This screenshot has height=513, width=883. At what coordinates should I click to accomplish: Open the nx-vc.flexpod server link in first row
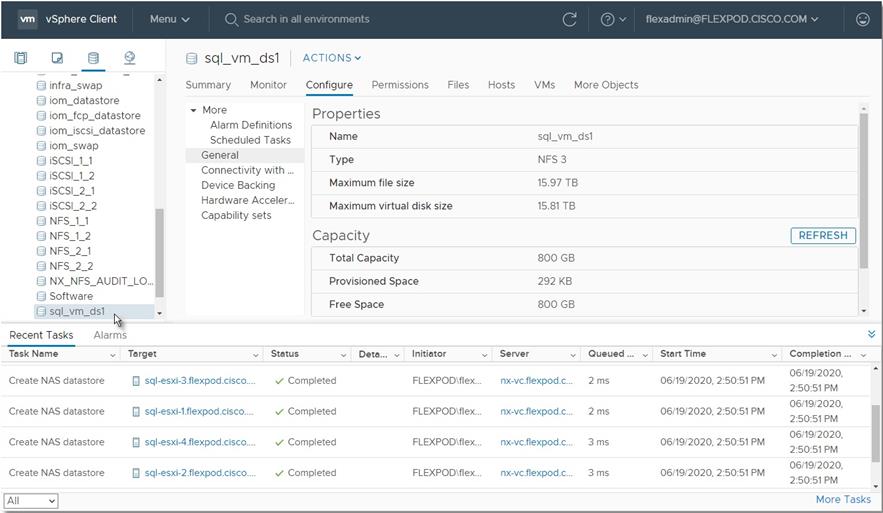(x=536, y=381)
